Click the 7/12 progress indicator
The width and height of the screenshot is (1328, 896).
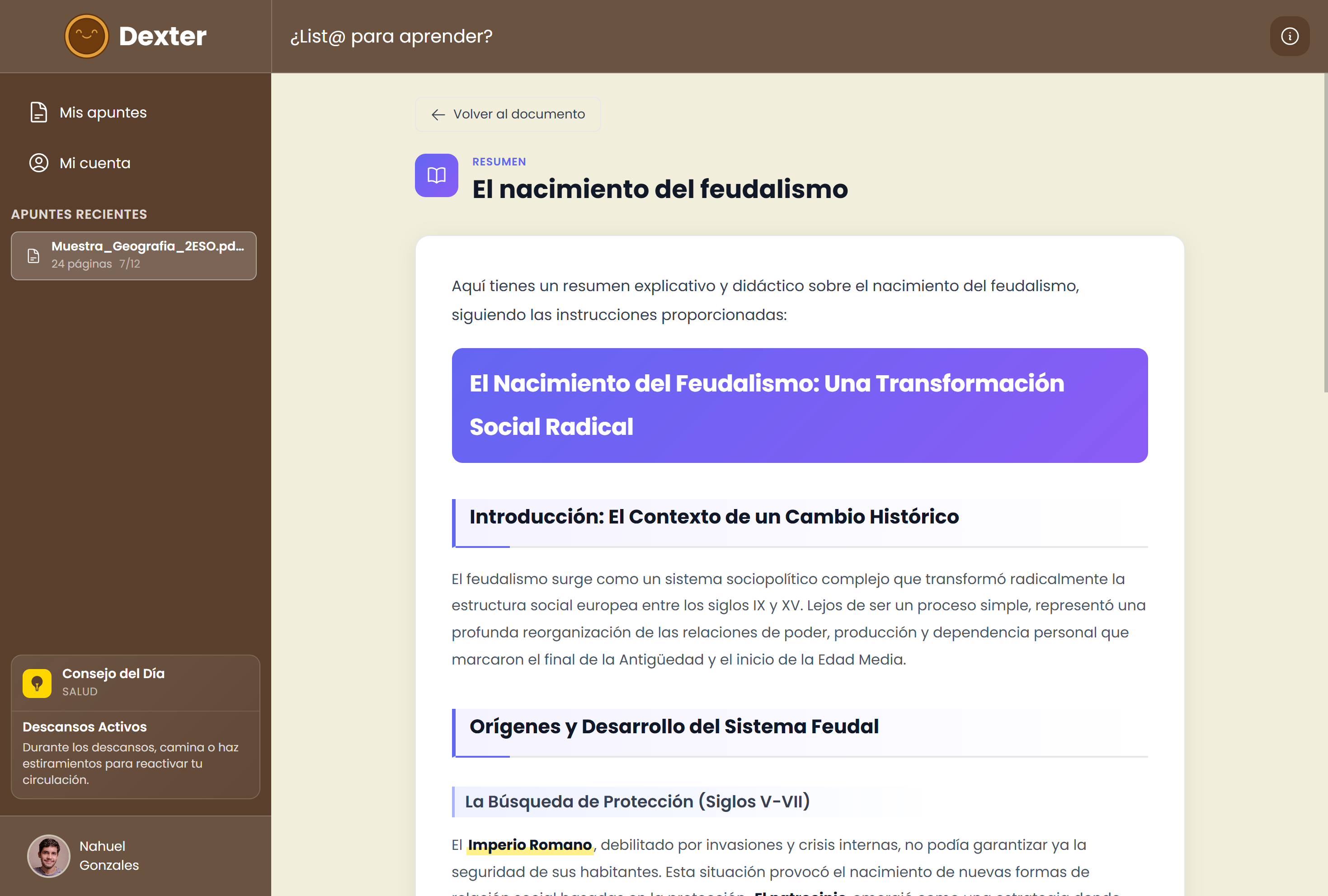129,264
